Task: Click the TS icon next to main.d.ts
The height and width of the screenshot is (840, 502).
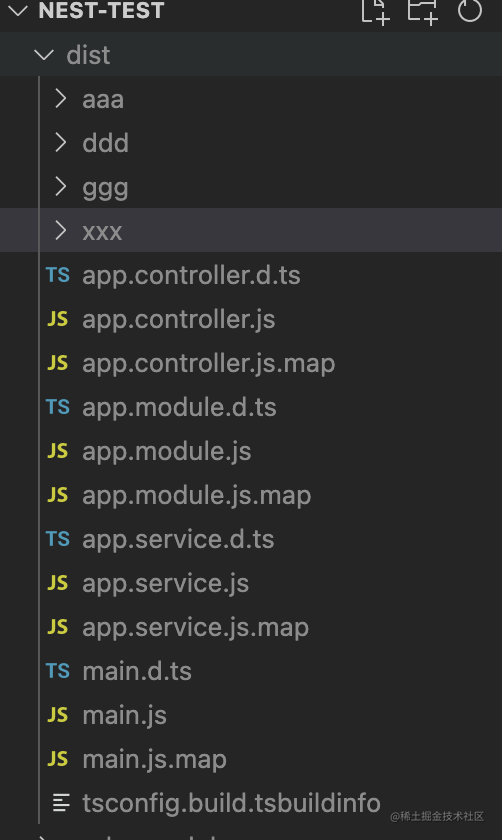Action: click(x=58, y=670)
